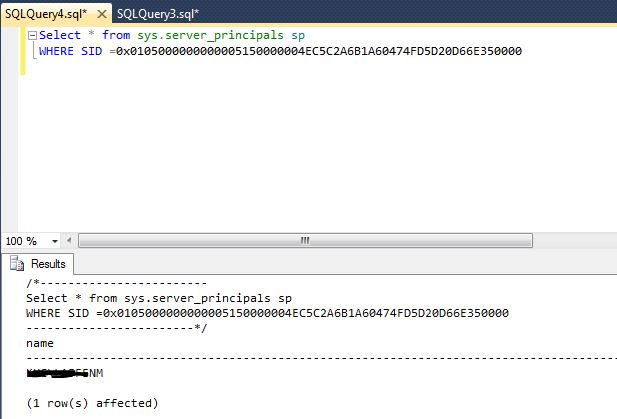The height and width of the screenshot is (419, 617).
Task: Click the zoom percentage value field
Action: click(20, 241)
